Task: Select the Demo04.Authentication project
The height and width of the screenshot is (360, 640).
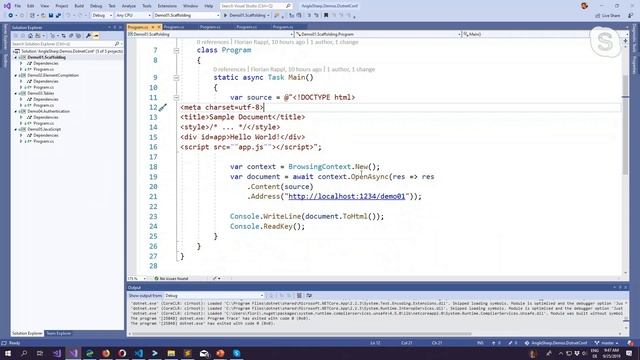Action: [x=49, y=111]
